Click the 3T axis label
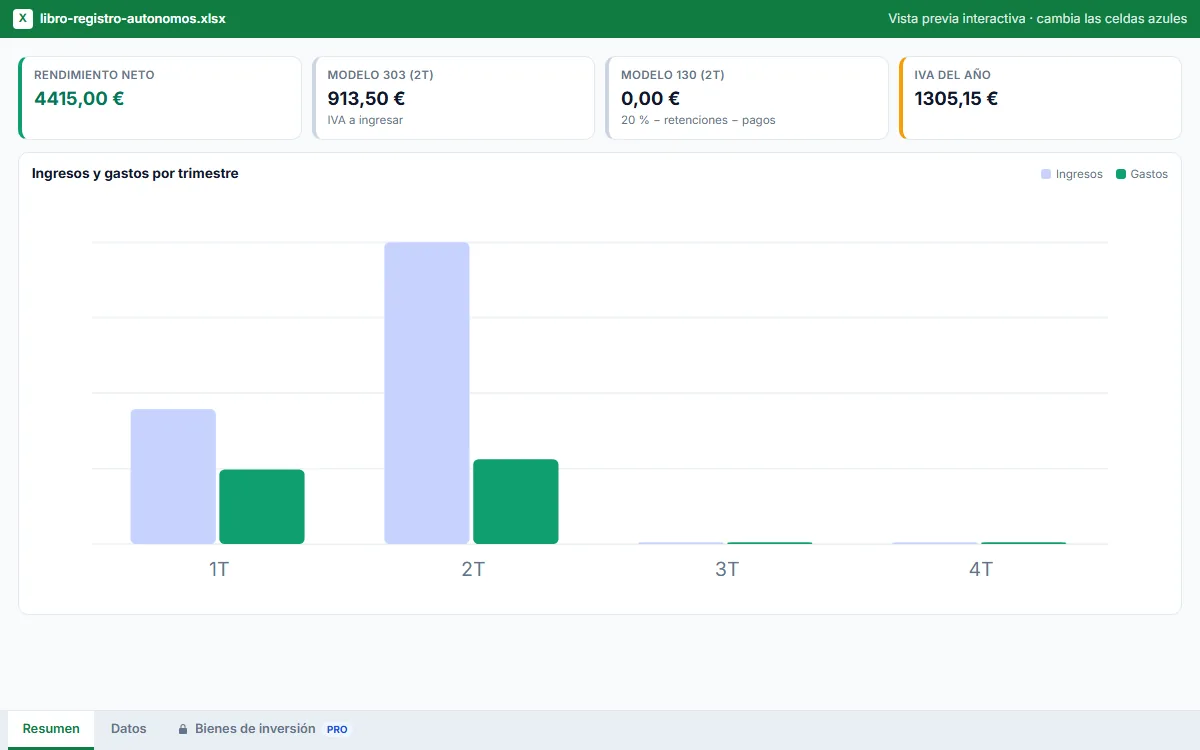Image resolution: width=1200 pixels, height=750 pixels. pyautogui.click(x=726, y=569)
